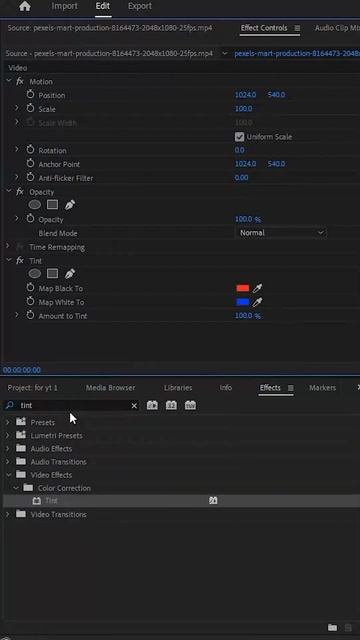The width and height of the screenshot is (360, 640).
Task: Create ellipse mask under Opacity
Action: [x=35, y=204]
